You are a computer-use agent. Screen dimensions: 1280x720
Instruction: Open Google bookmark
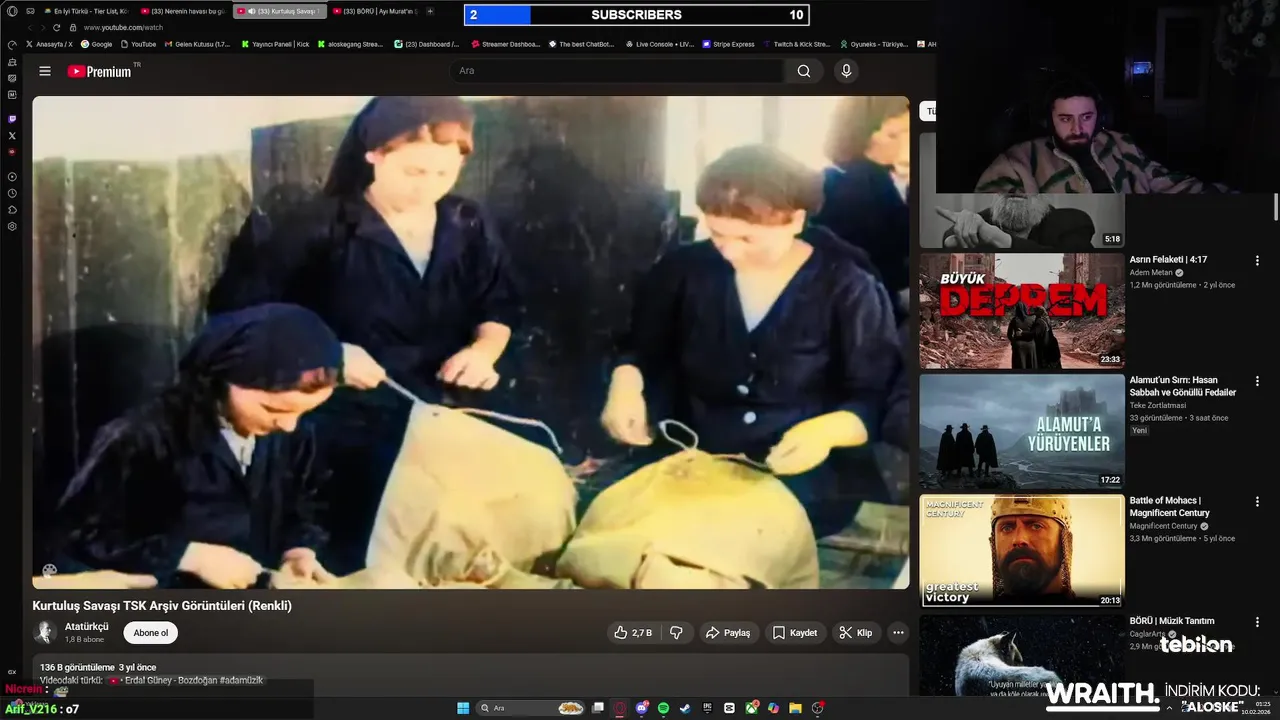[x=97, y=44]
